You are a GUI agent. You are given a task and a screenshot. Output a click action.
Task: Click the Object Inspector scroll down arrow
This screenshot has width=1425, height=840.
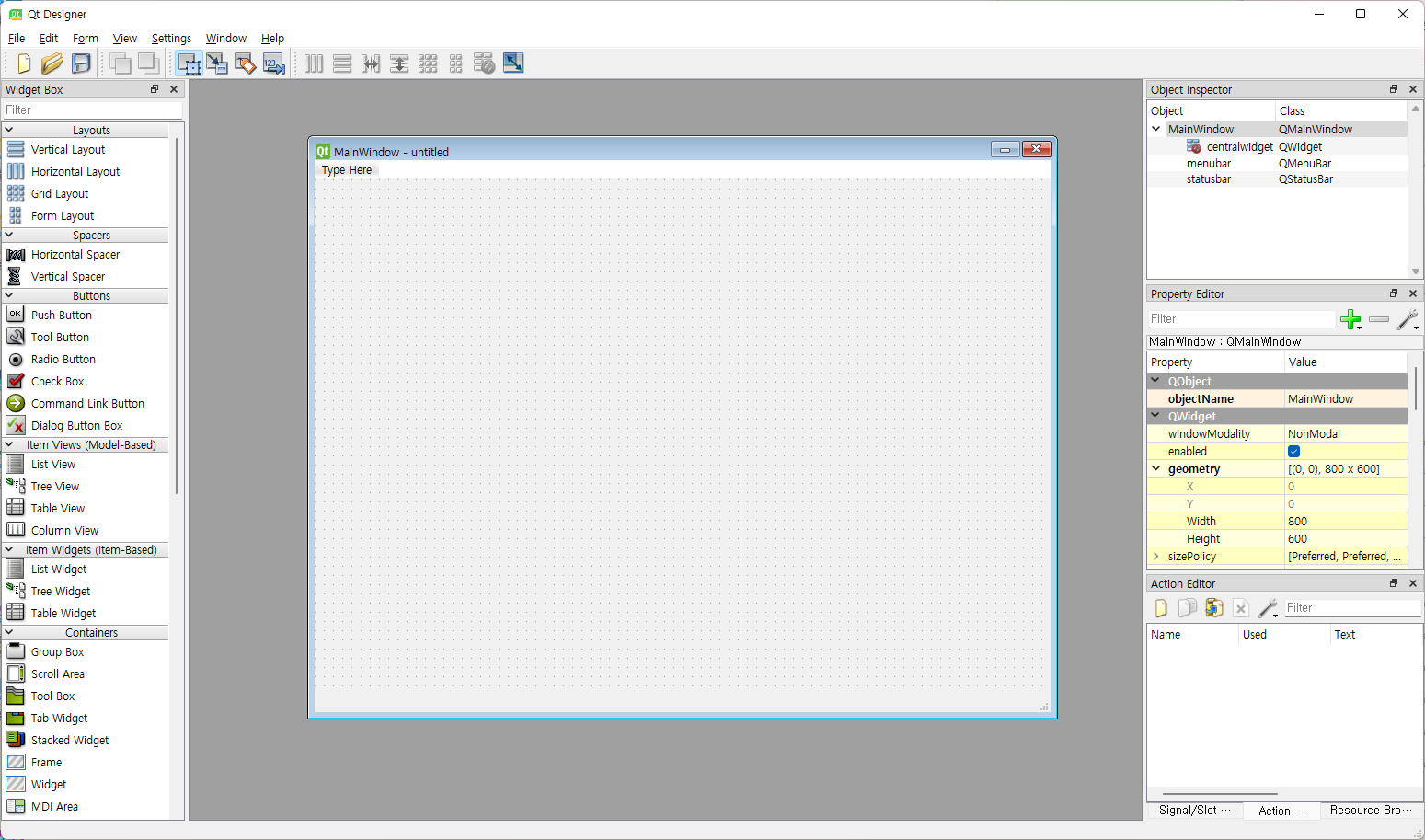tap(1416, 271)
